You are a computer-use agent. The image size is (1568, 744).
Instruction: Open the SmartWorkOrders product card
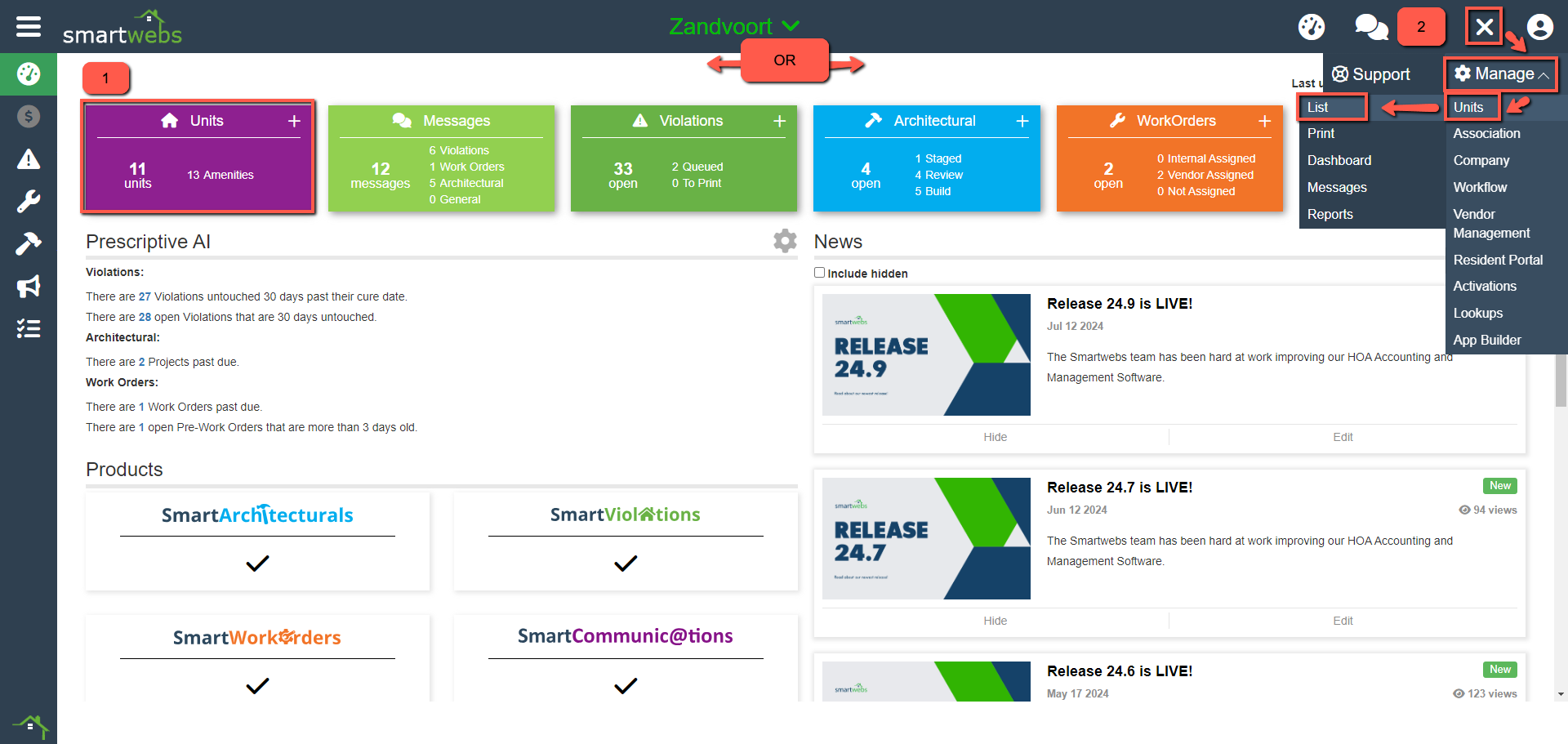coord(257,658)
